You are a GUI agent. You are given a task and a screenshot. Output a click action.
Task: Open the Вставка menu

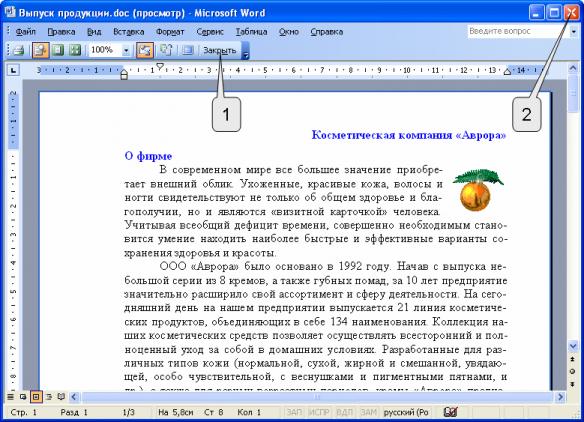tap(128, 32)
